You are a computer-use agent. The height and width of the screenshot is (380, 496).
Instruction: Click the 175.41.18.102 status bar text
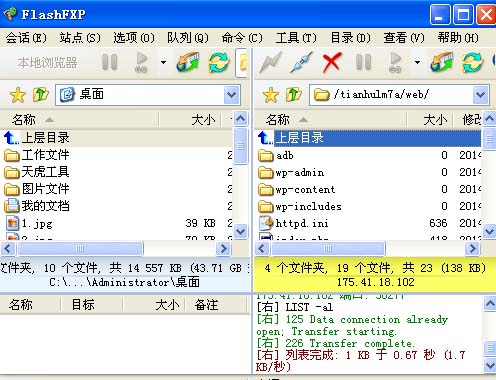375,282
